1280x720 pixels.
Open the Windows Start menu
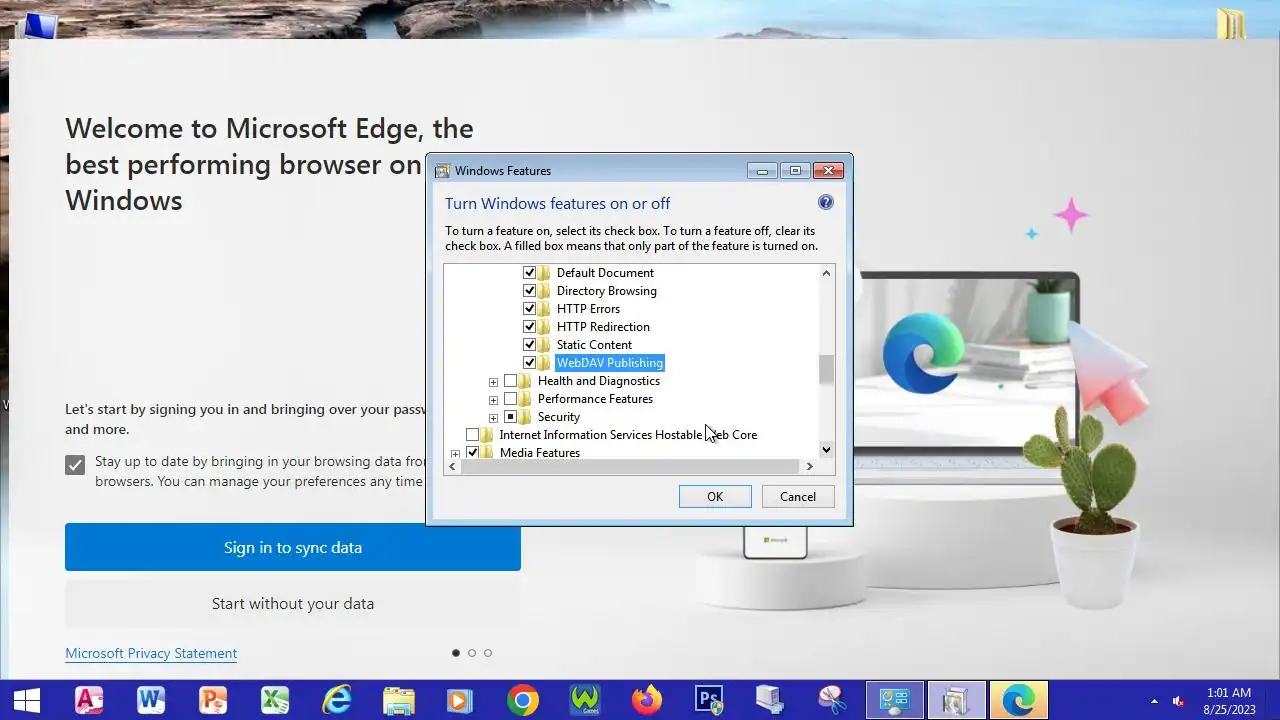27,699
